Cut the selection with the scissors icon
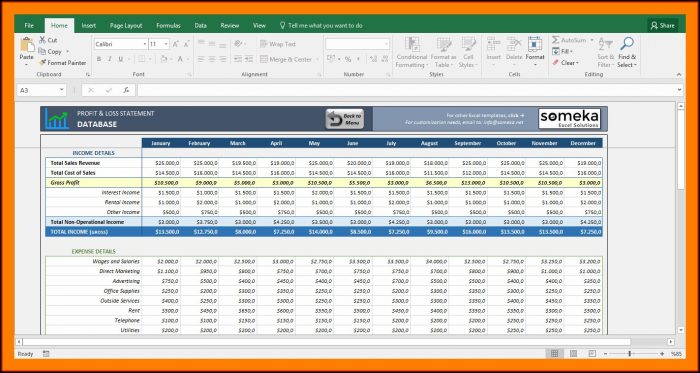700x373 pixels. click(x=48, y=40)
